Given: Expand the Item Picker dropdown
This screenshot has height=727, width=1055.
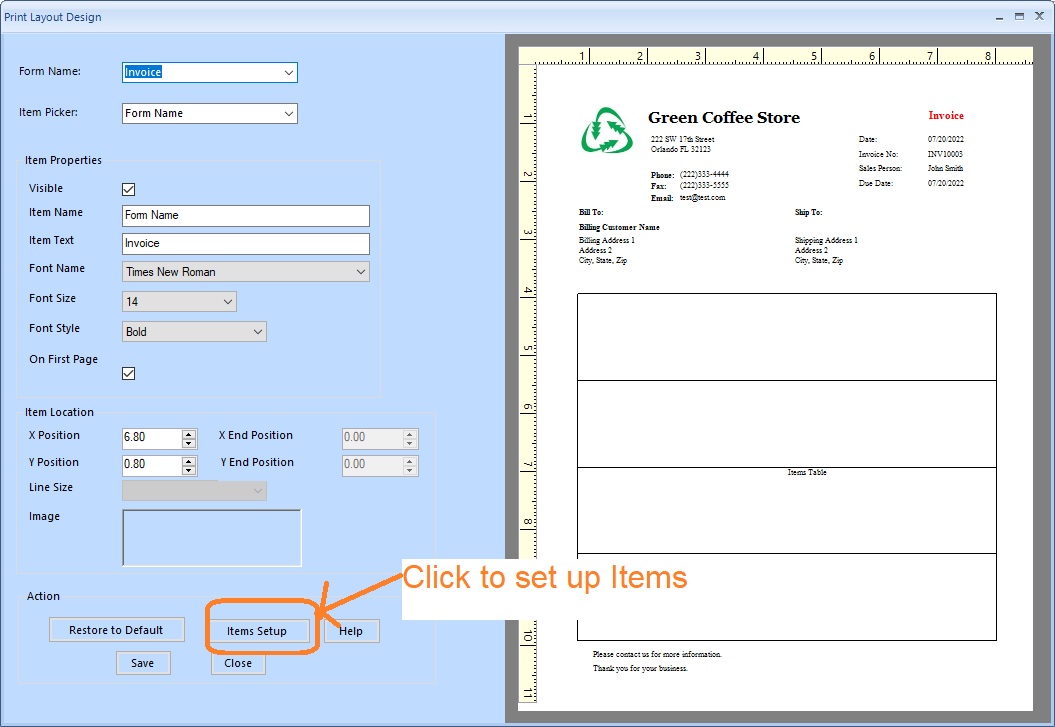Looking at the screenshot, I should click(x=288, y=113).
